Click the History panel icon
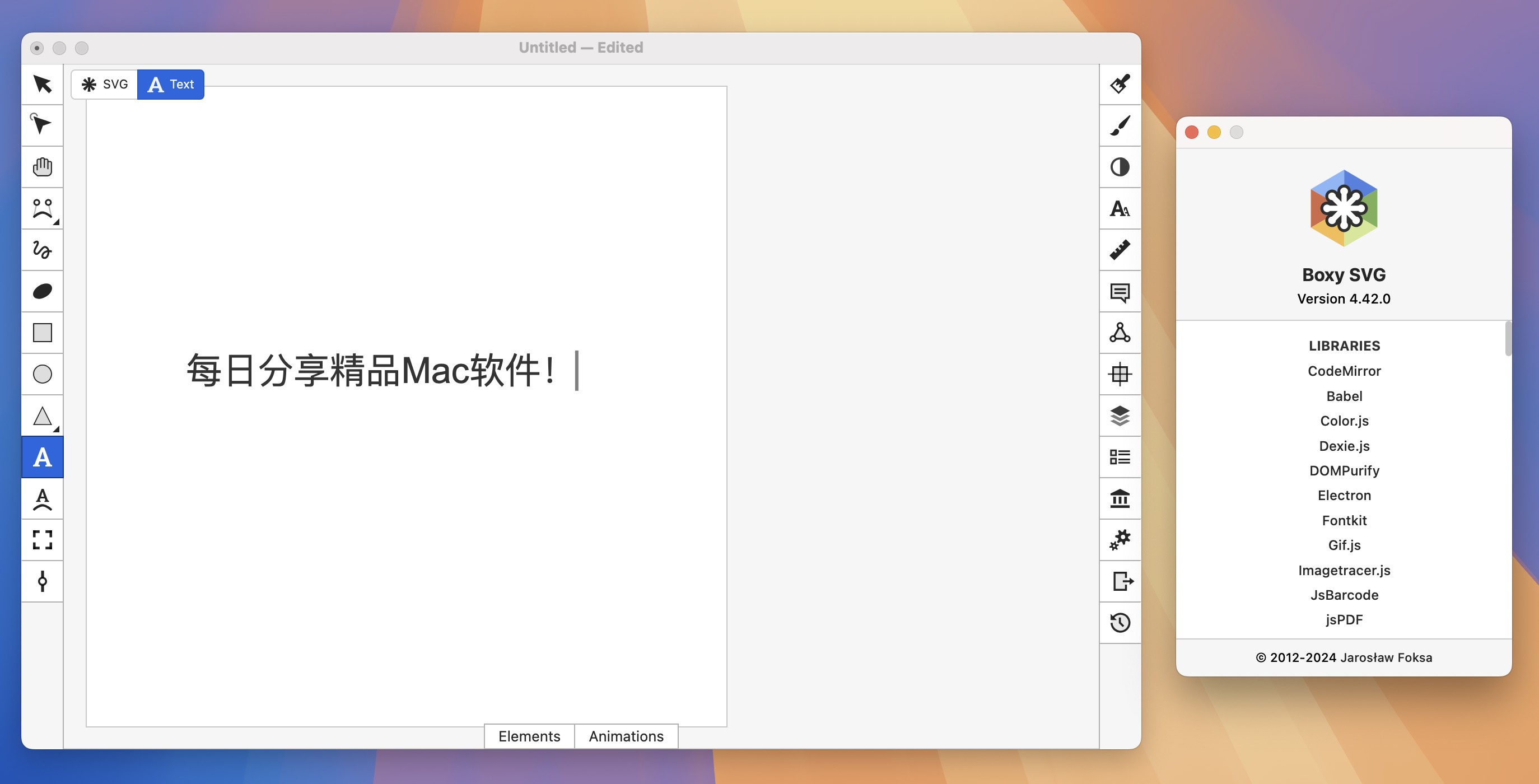This screenshot has height=784, width=1539. coord(1119,622)
